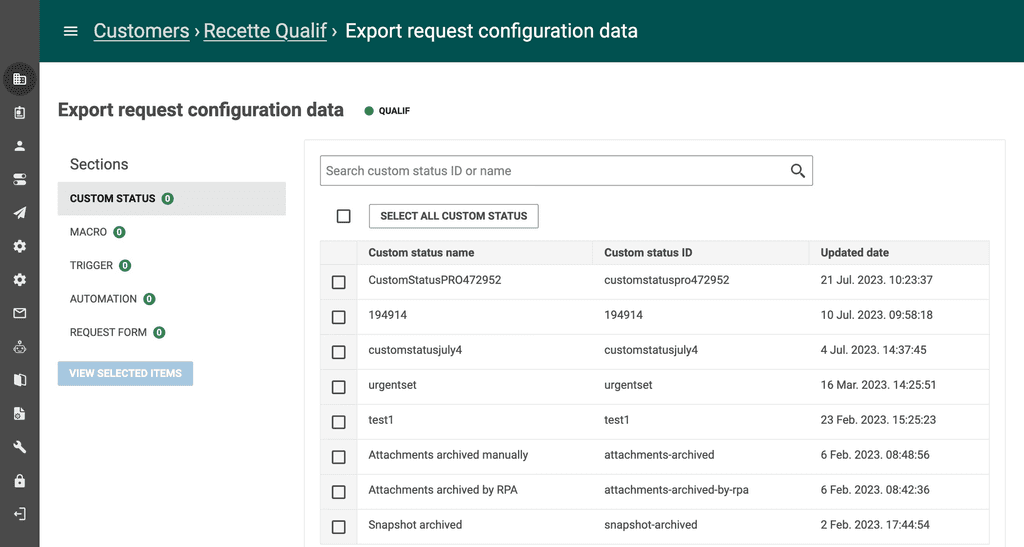Open the hamburger navigation menu
Screen dimensions: 1024x547
70,31
